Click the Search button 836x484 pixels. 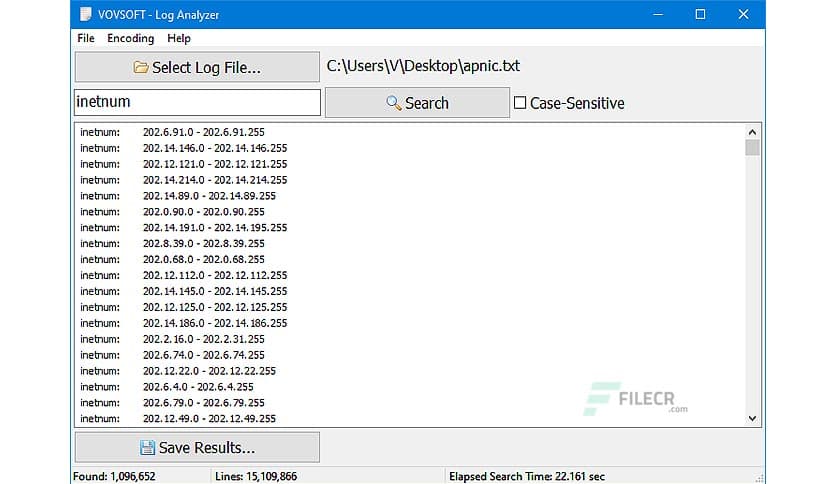click(417, 102)
